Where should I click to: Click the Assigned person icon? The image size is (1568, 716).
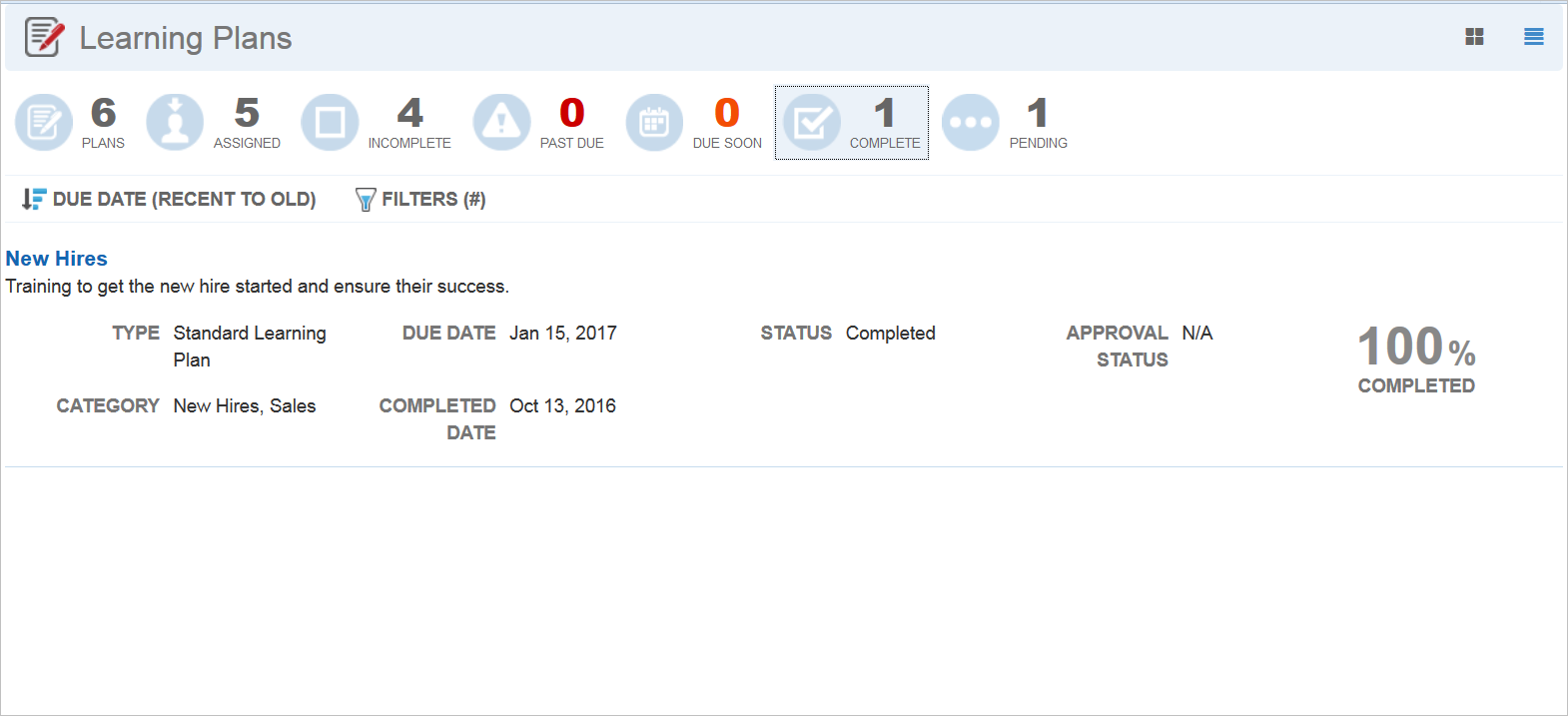[175, 123]
